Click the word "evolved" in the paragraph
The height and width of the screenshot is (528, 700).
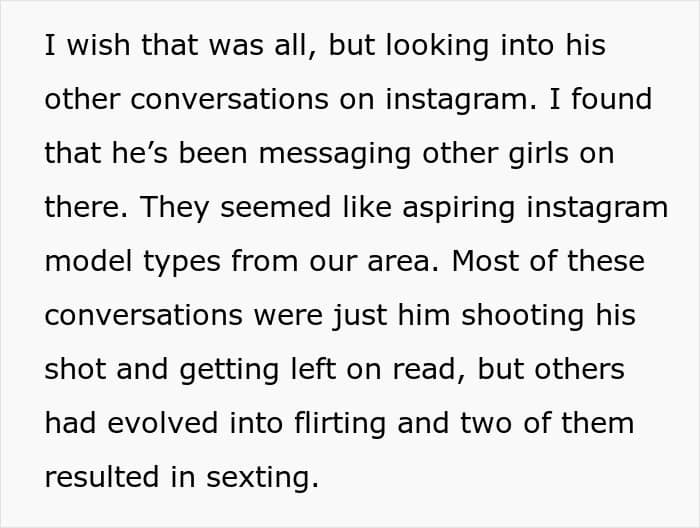click(162, 423)
